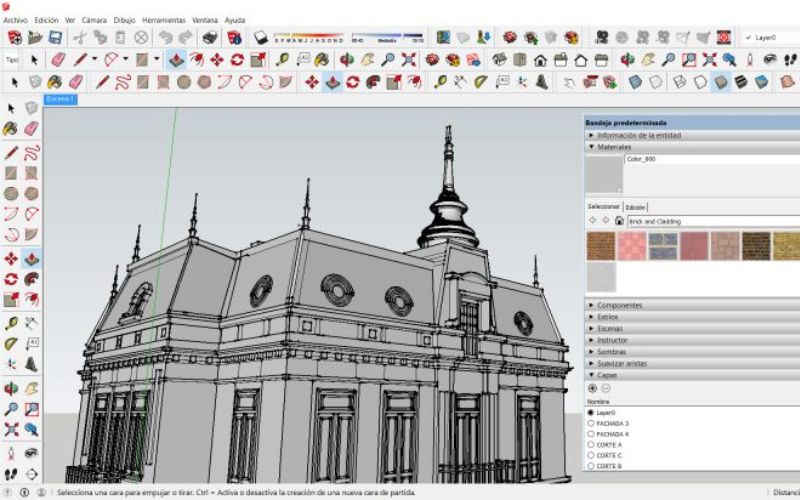
Task: Go back in materials browser
Action: [x=592, y=221]
